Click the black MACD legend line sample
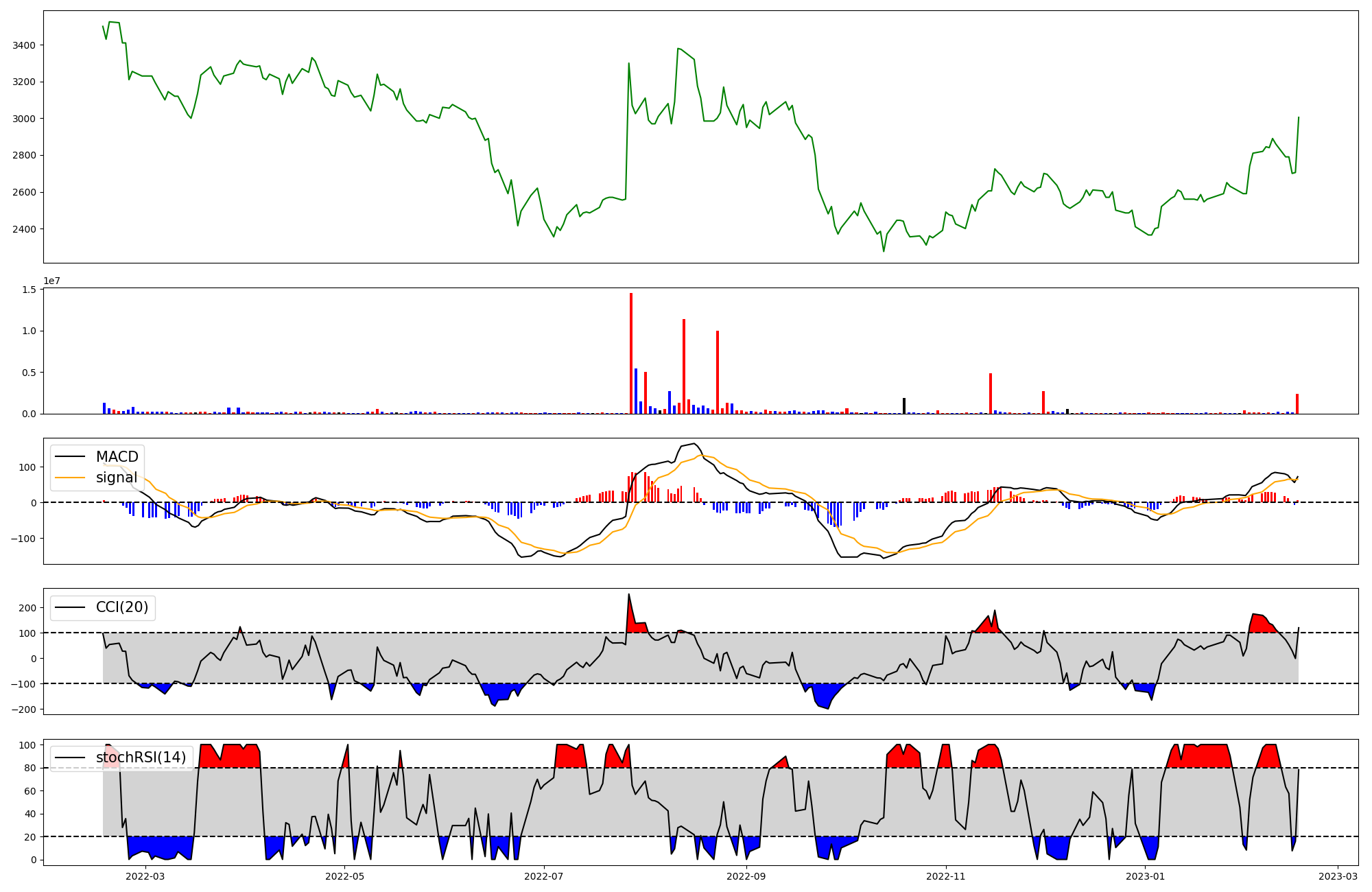This screenshot has height=892, width=1372. [70, 457]
